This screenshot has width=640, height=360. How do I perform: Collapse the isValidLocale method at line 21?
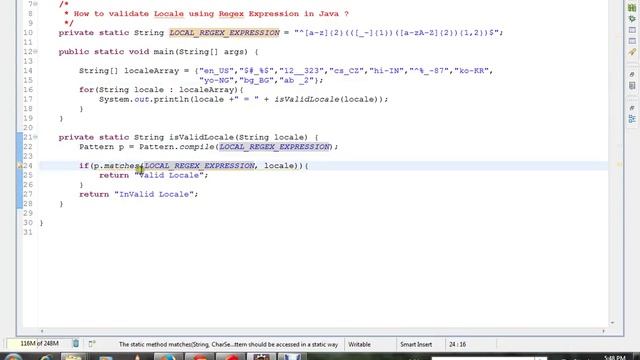36,137
